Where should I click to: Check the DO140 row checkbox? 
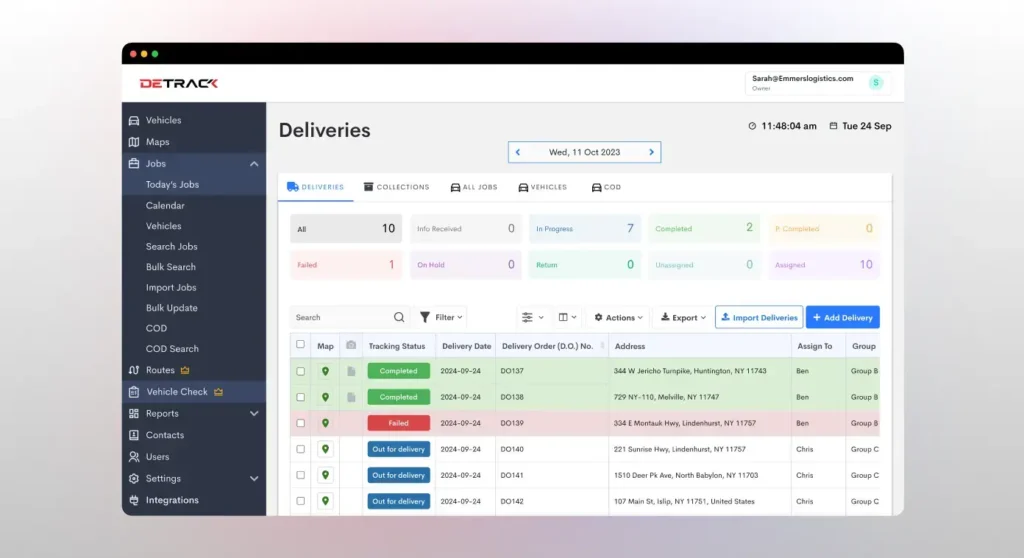point(300,450)
